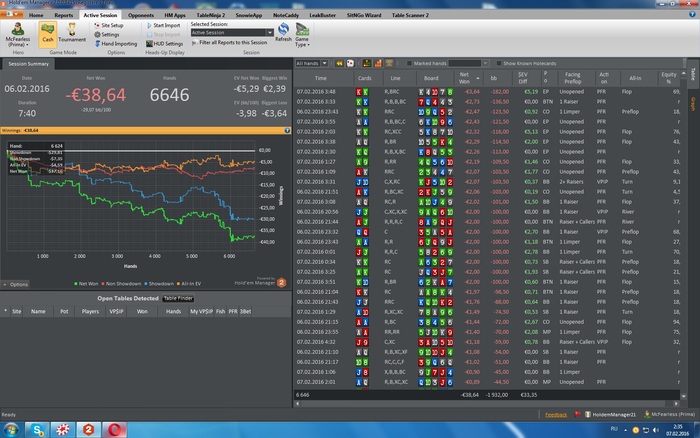Toggle Filter all Reports to this Session
This screenshot has width=700, height=438.
pyautogui.click(x=230, y=43)
